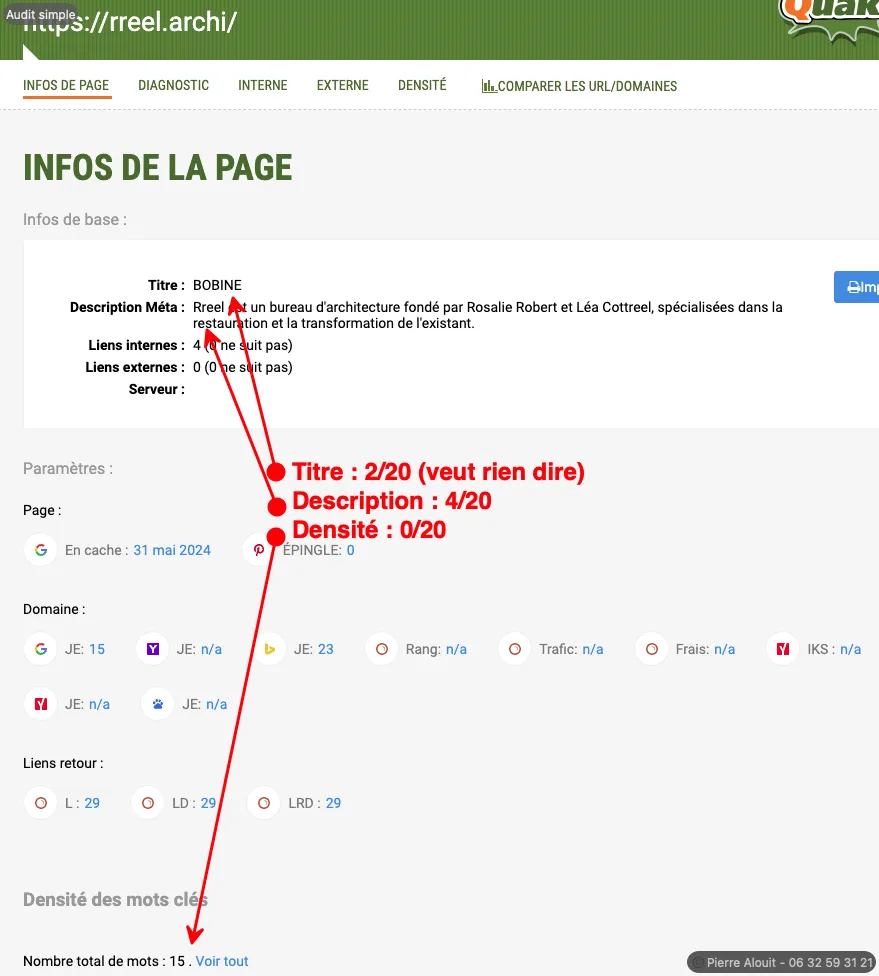Click the blue Baidu paw icon
Viewport: 879px width, 976px height.
tap(158, 704)
